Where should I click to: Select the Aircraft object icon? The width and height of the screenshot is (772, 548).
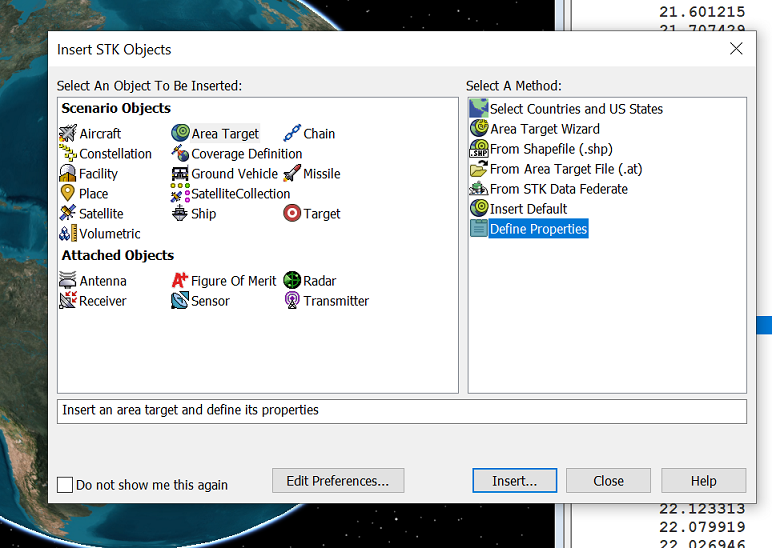[x=68, y=133]
